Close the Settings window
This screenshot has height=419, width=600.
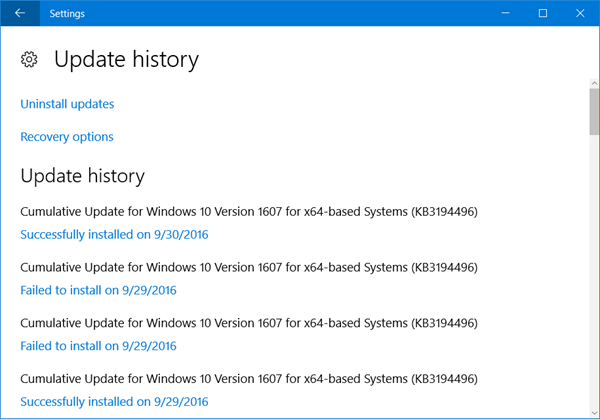580,13
